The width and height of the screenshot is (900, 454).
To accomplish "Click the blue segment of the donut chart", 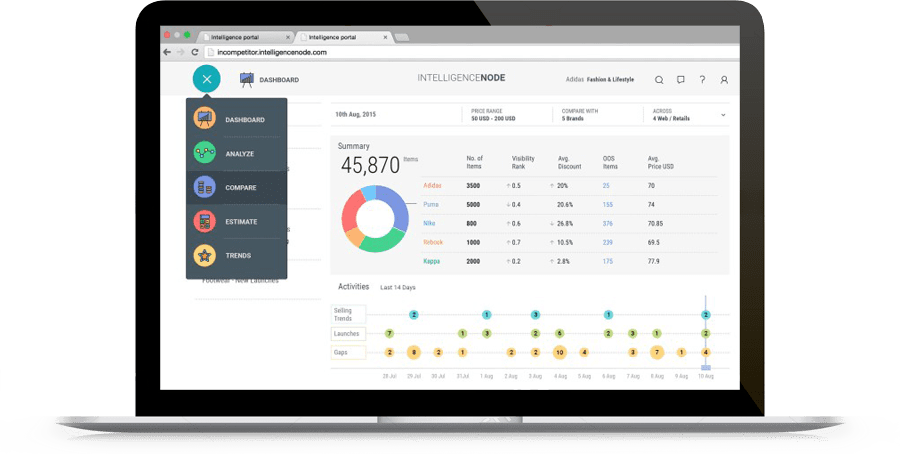I will tap(393, 204).
